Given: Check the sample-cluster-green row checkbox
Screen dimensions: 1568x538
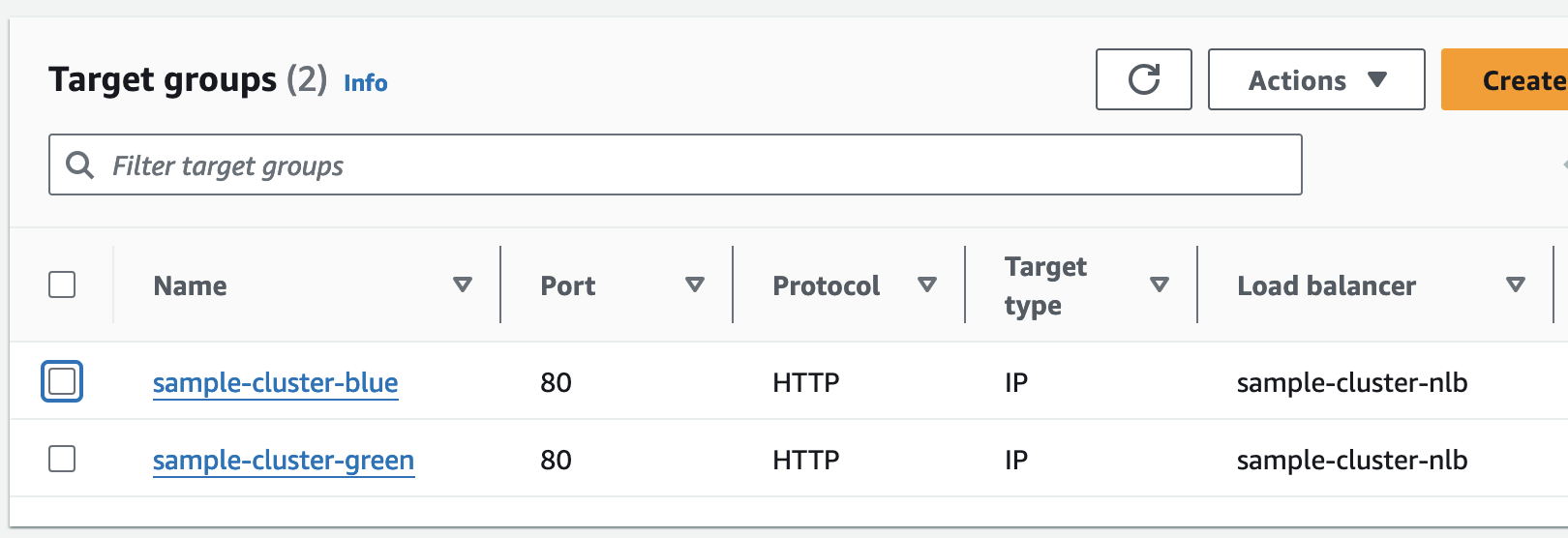Looking at the screenshot, I should [62, 459].
